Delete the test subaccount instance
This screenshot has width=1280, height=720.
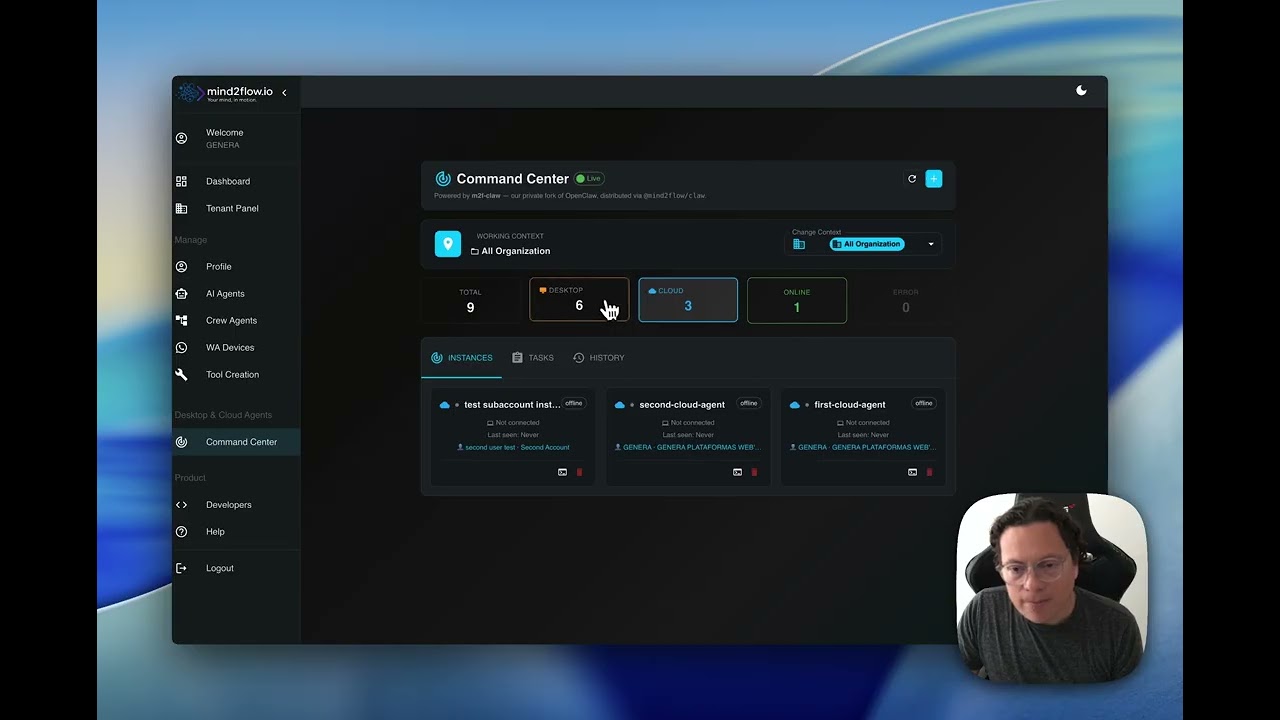tap(579, 472)
